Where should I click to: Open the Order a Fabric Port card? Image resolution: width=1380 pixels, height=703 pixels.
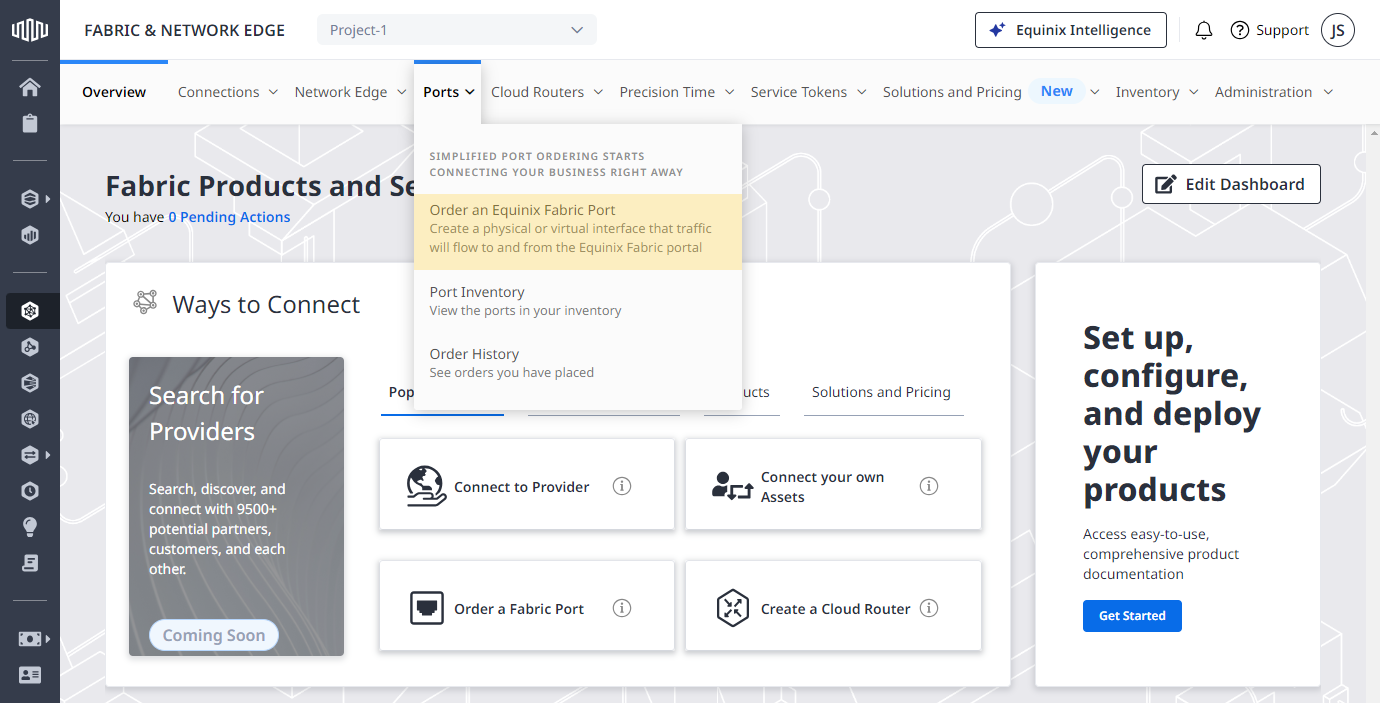tap(527, 606)
